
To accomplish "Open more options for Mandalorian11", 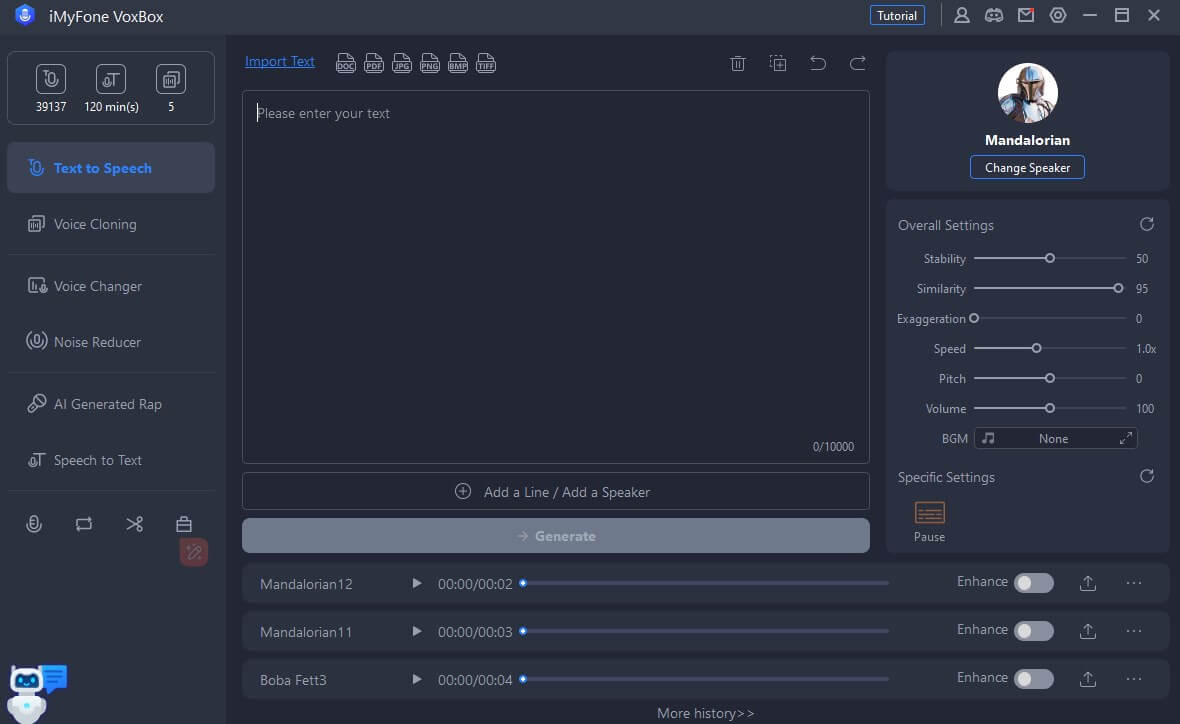I will click(1133, 631).
